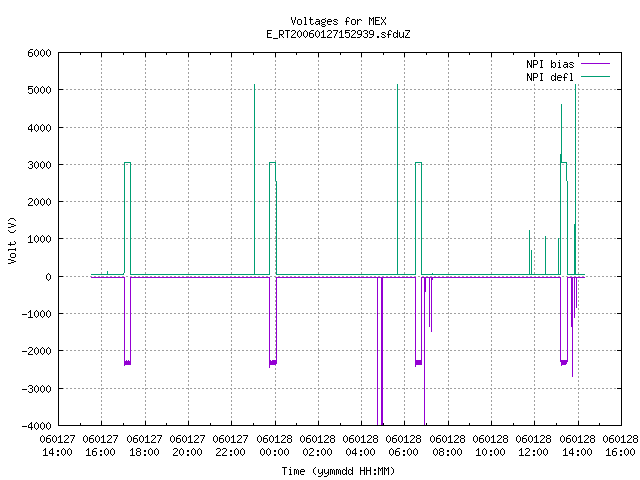
Task: Click the x-axis tick label 060127 20:00
Action: point(187,446)
